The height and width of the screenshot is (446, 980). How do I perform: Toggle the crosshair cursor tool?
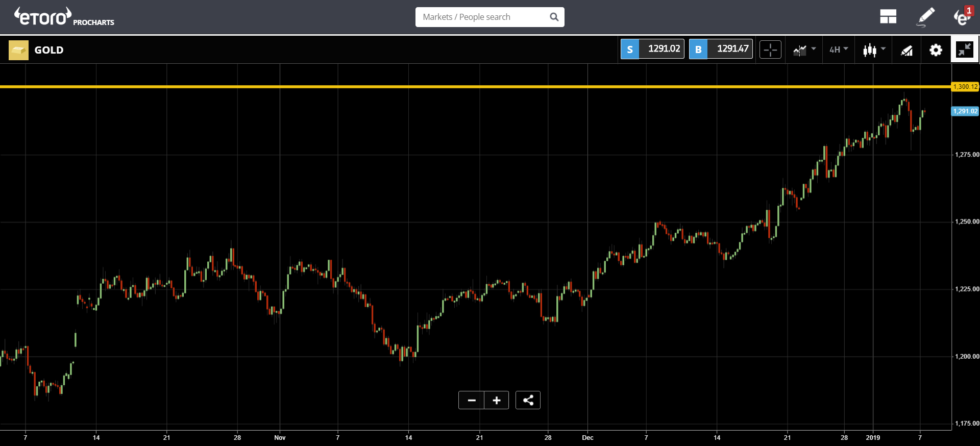click(x=770, y=49)
